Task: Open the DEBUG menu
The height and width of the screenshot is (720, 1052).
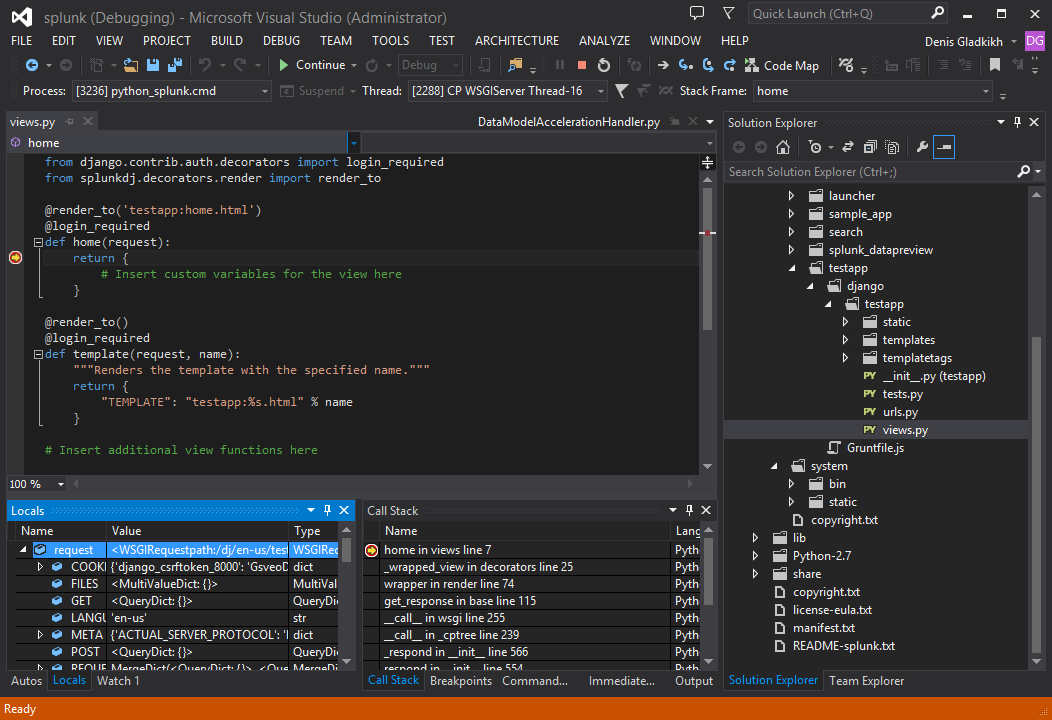Action: pyautogui.click(x=281, y=41)
